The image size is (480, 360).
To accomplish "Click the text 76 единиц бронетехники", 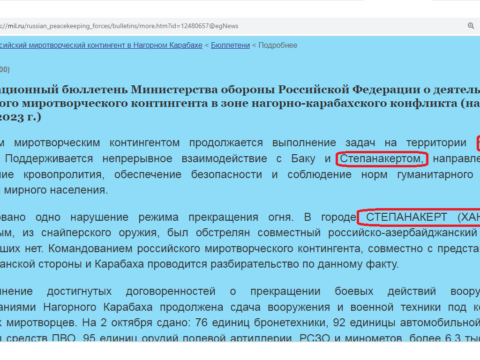I will 260,323.
